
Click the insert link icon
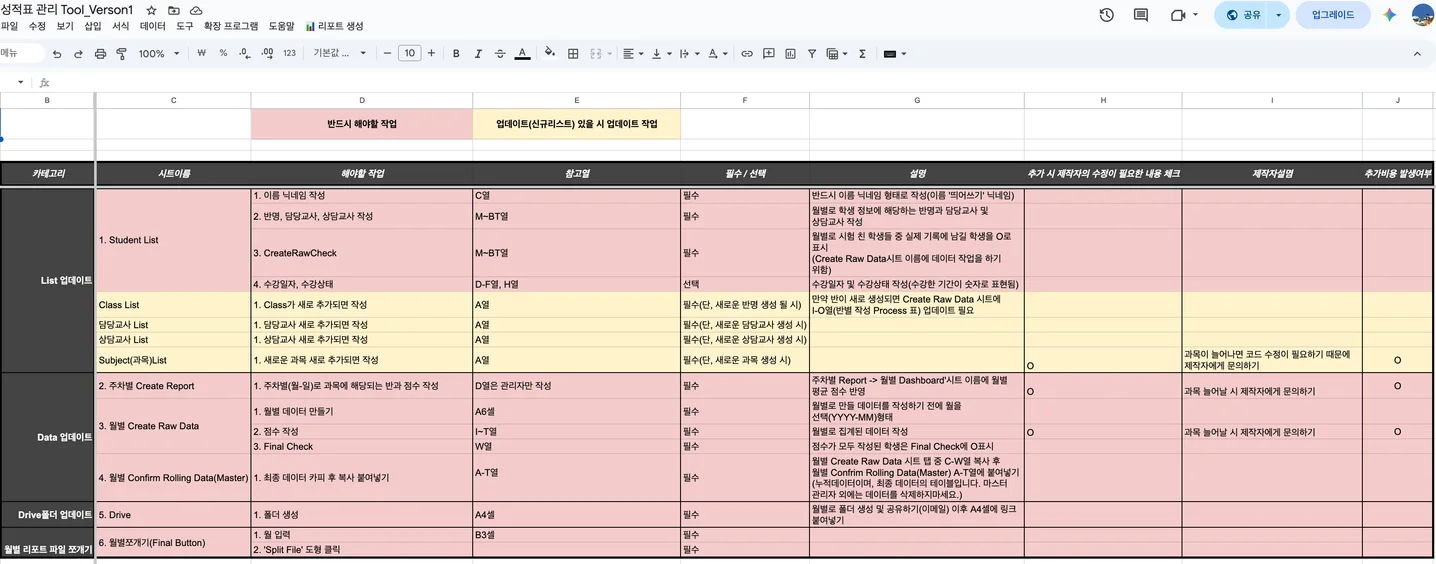[x=746, y=54]
